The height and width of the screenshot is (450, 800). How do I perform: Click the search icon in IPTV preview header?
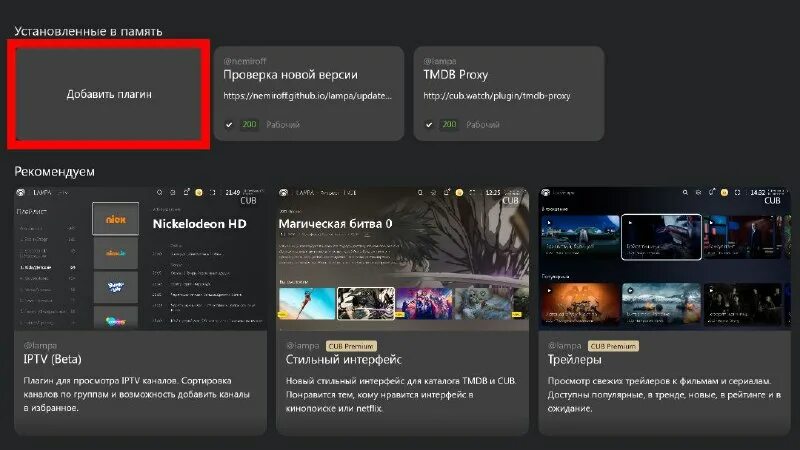pyautogui.click(x=159, y=192)
